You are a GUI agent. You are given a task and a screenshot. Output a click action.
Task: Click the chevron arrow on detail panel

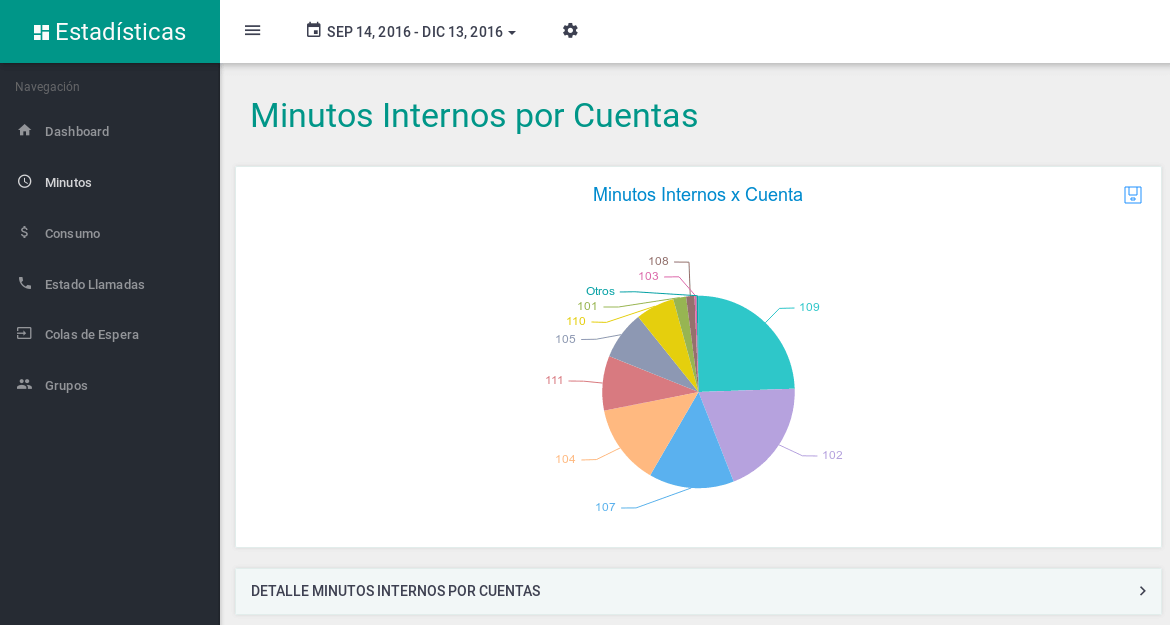point(1142,591)
